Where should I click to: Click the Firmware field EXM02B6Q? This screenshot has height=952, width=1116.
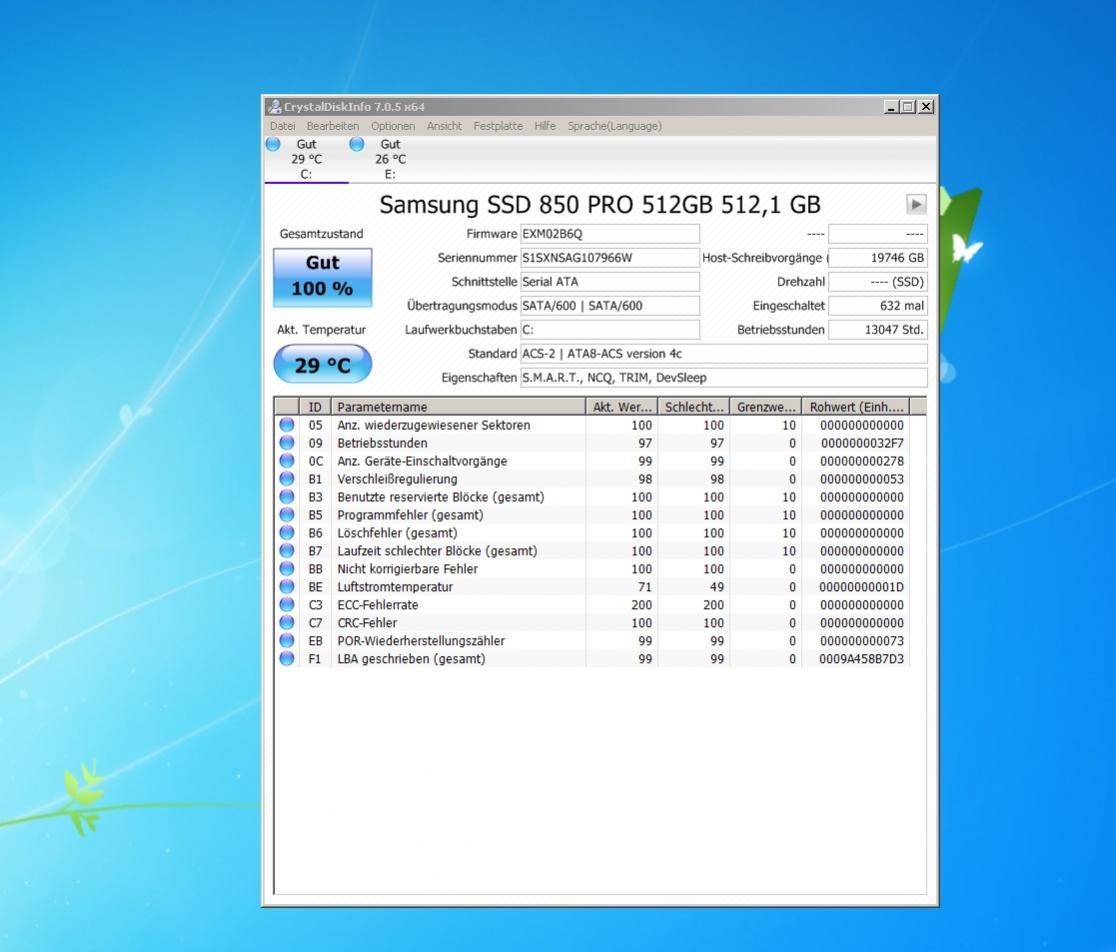(610, 234)
